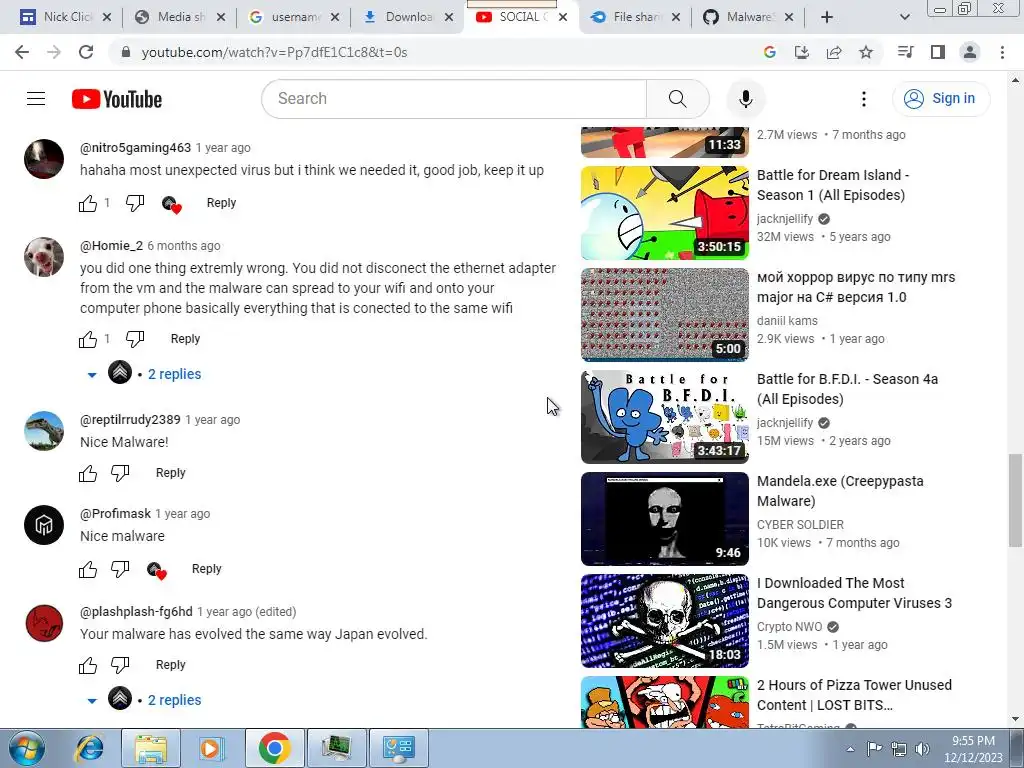Like the @nitro5gaming463 comment

88,203
